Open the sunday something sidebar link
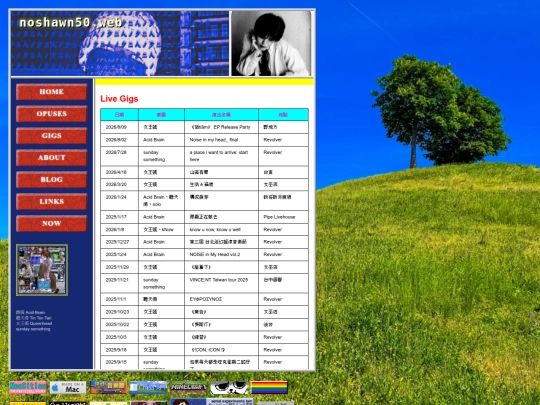The width and height of the screenshot is (540, 405). tap(33, 329)
